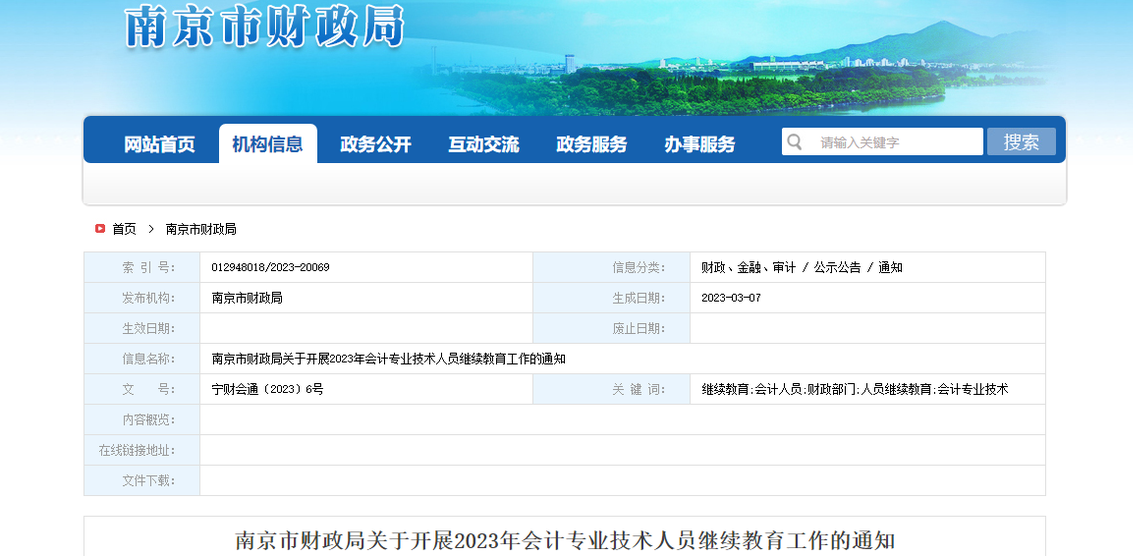Click the breadcrumb arrow separator after 首页
Screen dimensions: 1133x556
[x=151, y=229]
